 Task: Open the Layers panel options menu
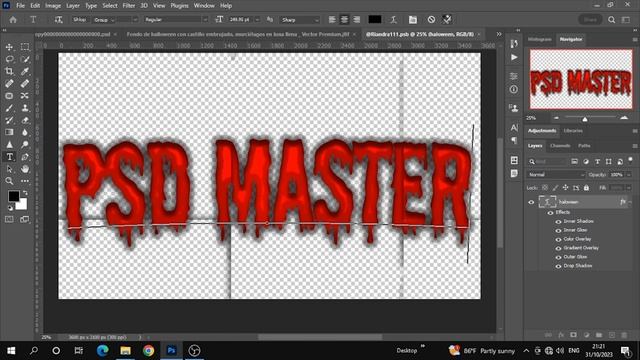pos(635,146)
